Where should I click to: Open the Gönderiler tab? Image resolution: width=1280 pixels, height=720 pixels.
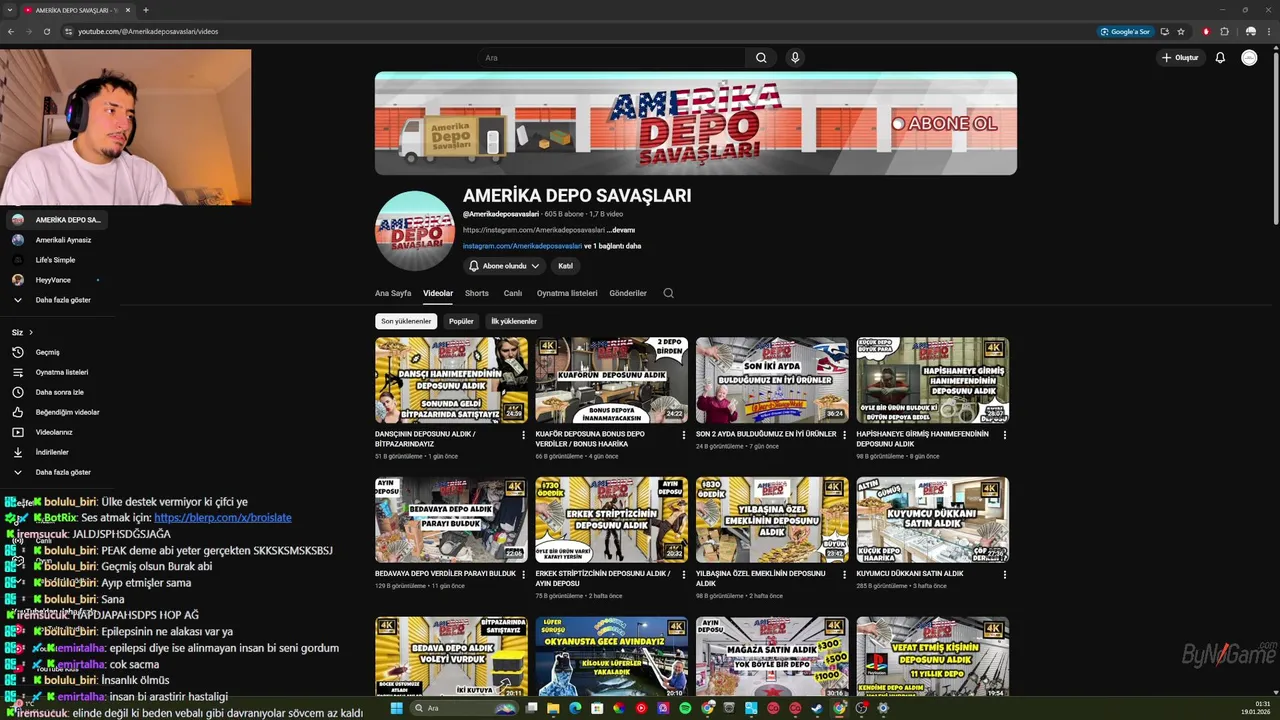[x=628, y=293]
